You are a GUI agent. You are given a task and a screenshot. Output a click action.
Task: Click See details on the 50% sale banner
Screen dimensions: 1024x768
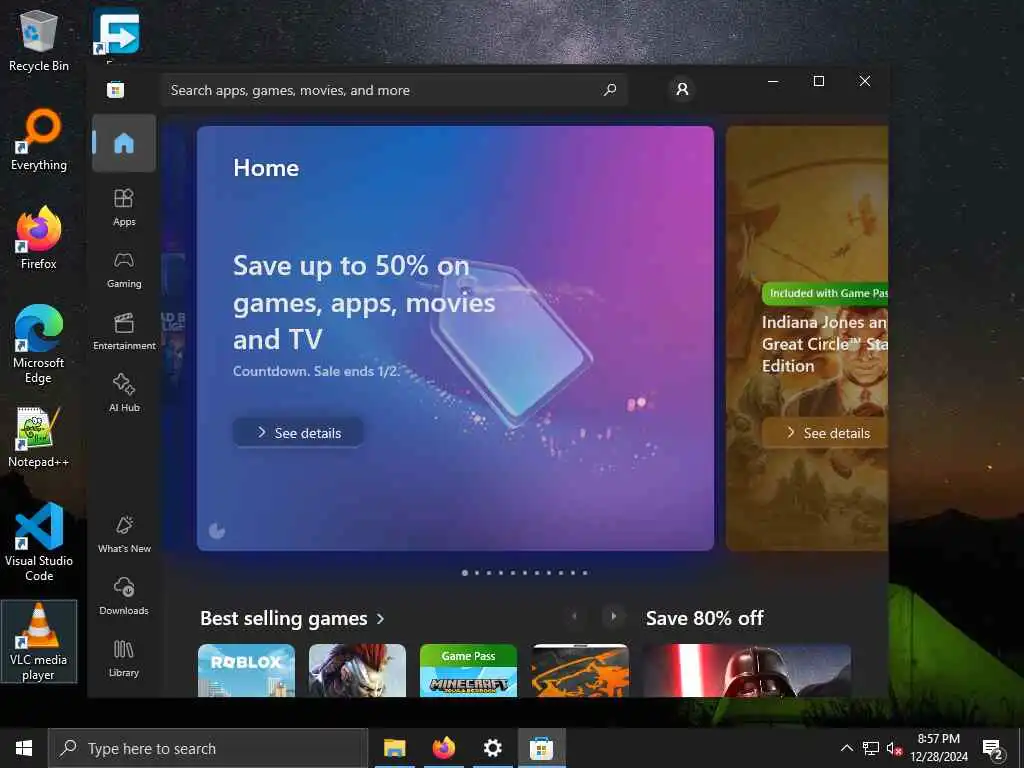coord(298,432)
